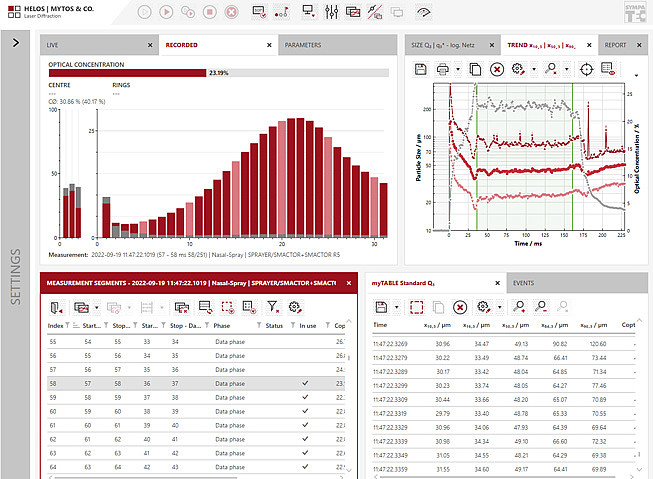653x479 pixels.
Task: Click the crosshair target icon in trend toolbar
Action: pyautogui.click(x=586, y=69)
